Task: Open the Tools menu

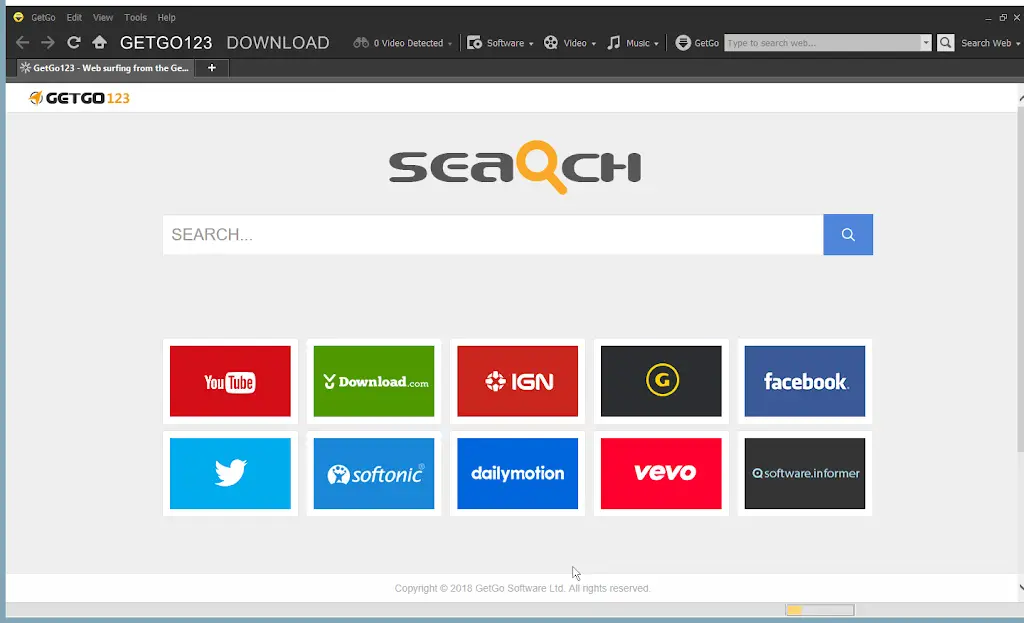Action: coord(135,18)
